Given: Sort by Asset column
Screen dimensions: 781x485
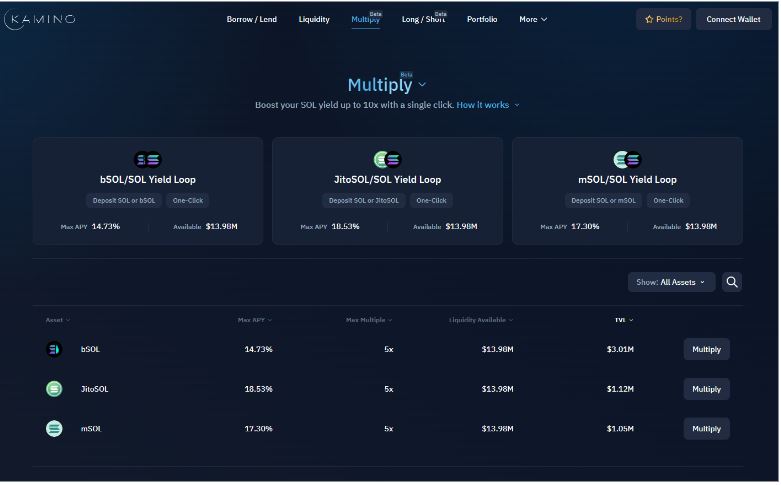Looking at the screenshot, I should [58, 320].
